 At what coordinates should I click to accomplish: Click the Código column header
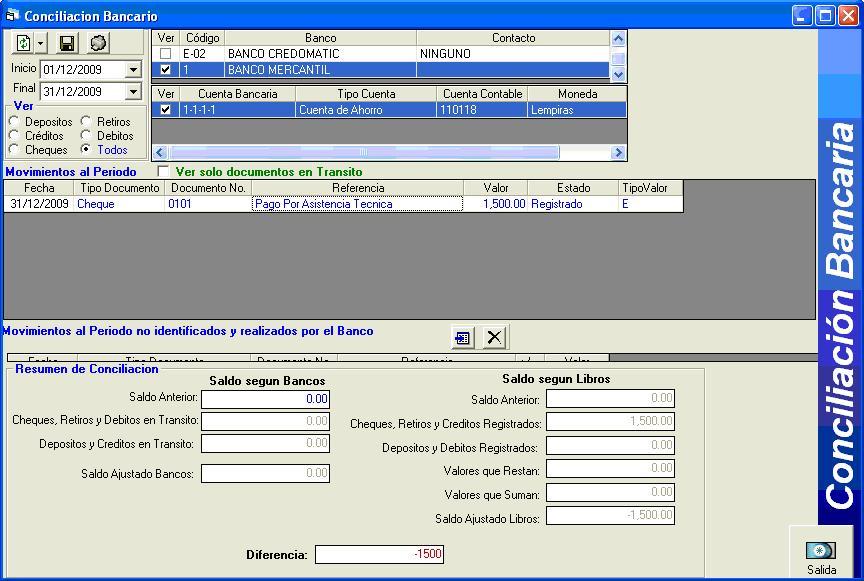(x=202, y=38)
